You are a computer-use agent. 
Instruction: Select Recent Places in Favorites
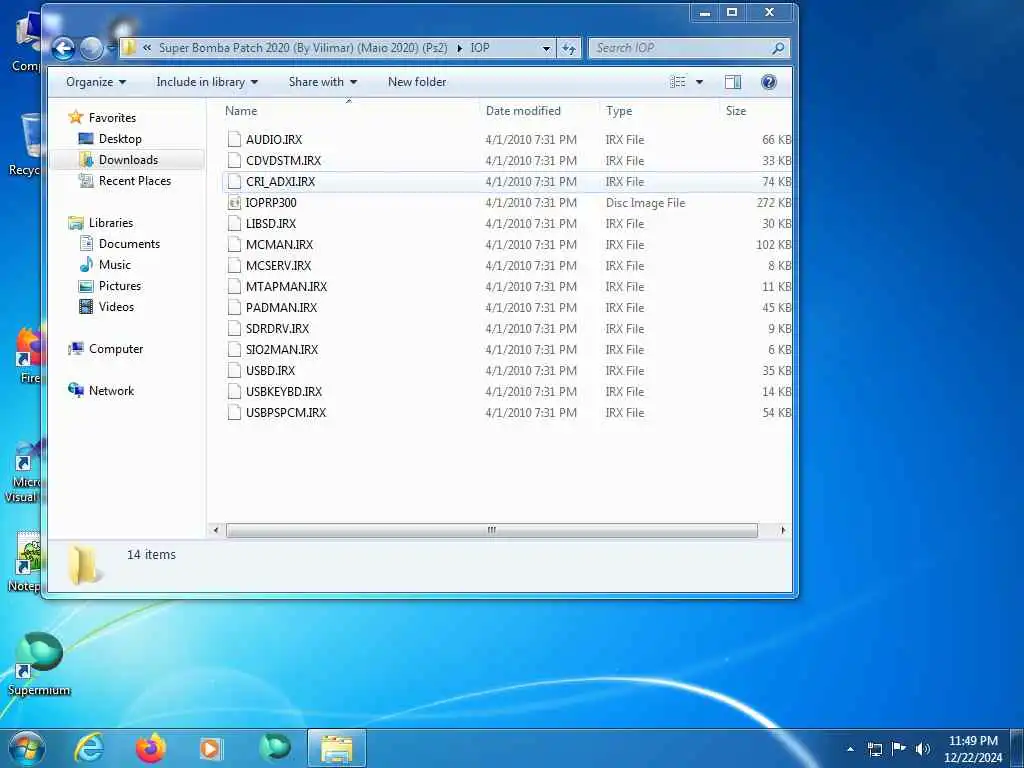click(135, 181)
